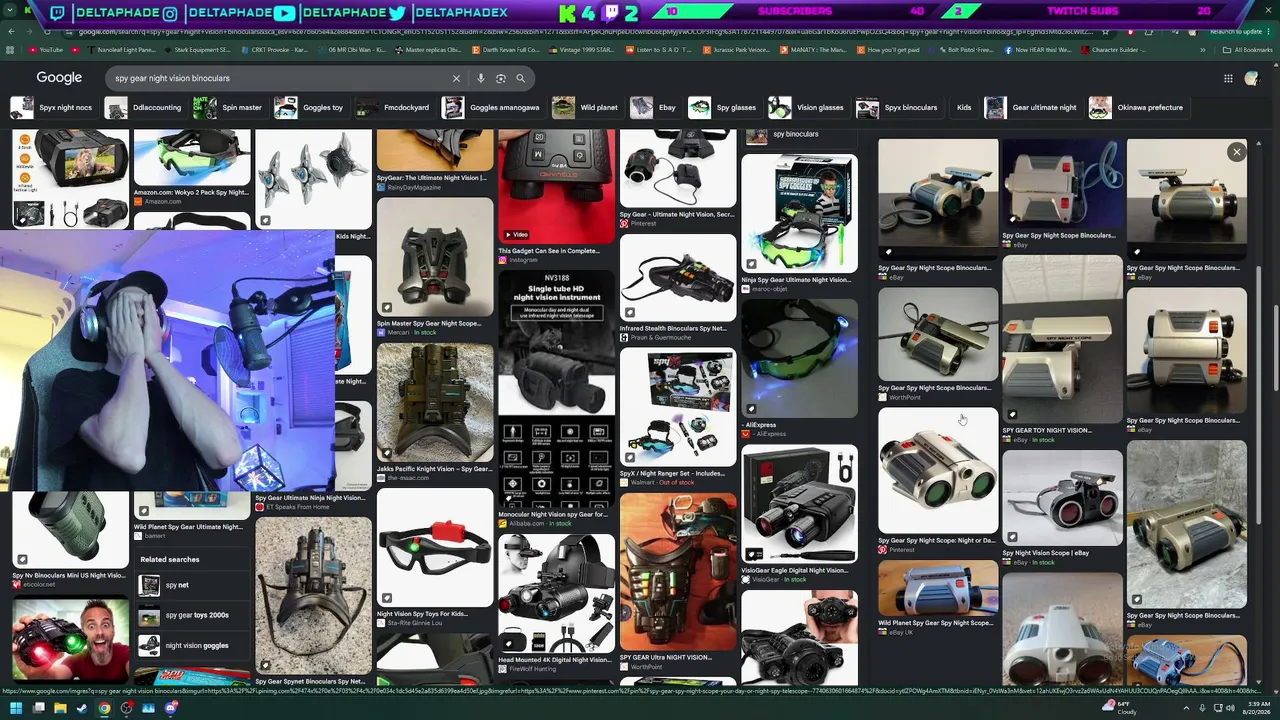This screenshot has width=1280, height=720.
Task: Go to the Google logo homepage
Action: pyautogui.click(x=59, y=78)
